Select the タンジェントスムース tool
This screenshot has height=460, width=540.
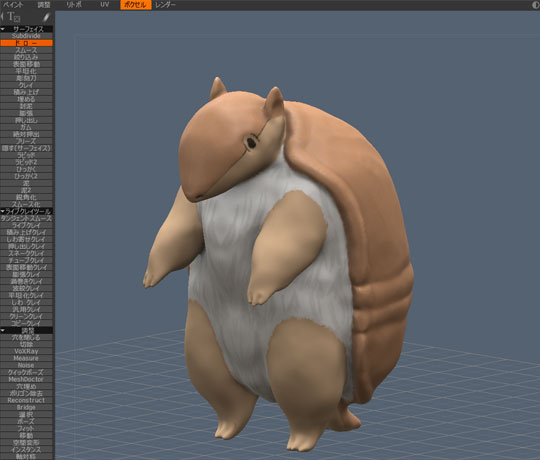tap(27, 218)
